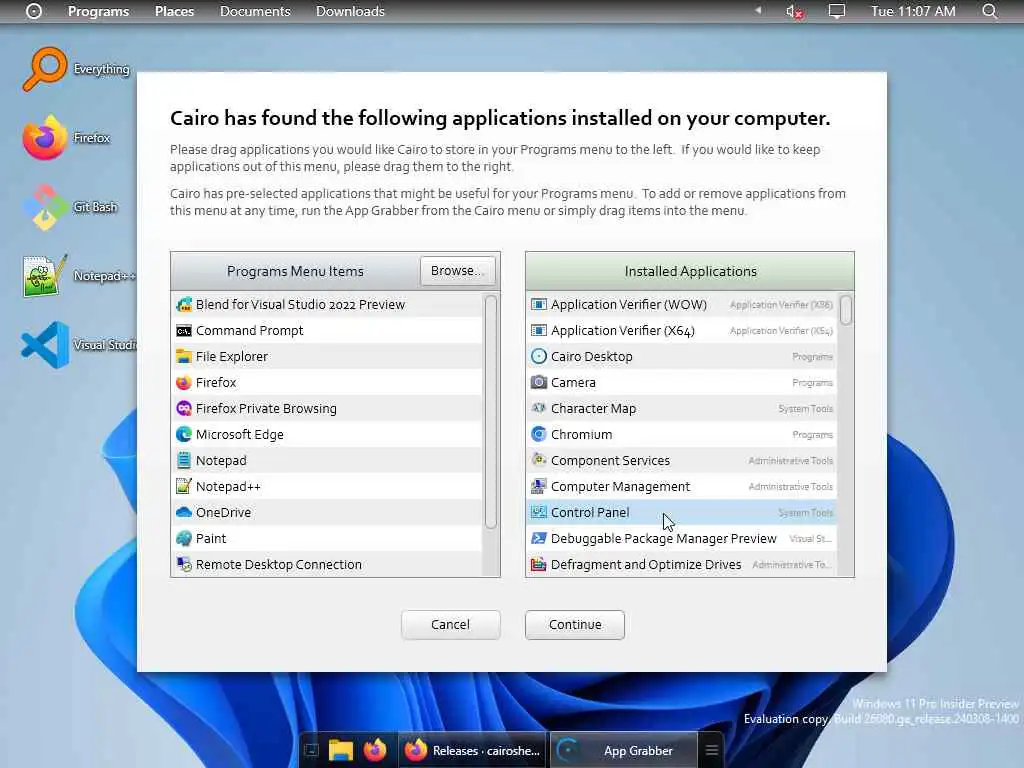Click the Installed Applications scrollbar thumb

[x=846, y=310]
